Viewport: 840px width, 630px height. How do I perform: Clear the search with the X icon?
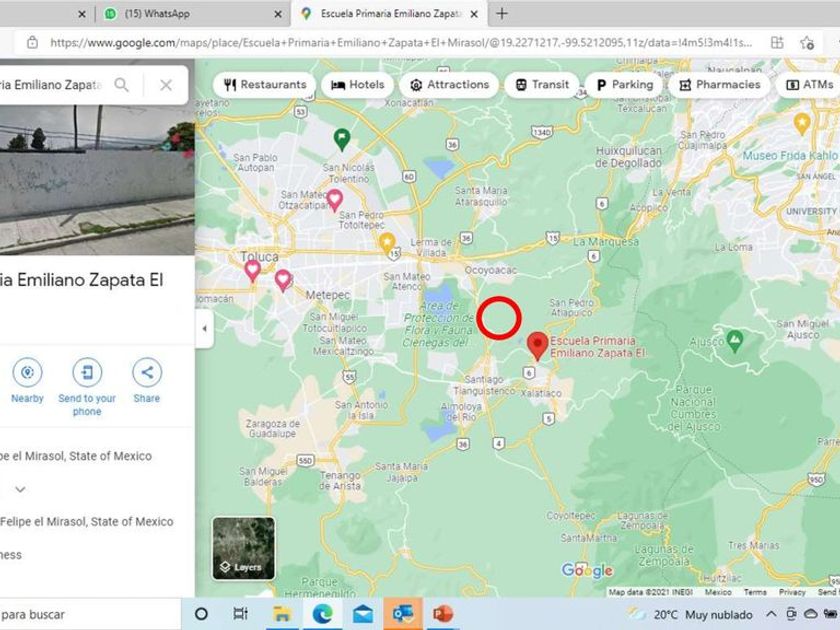(166, 85)
